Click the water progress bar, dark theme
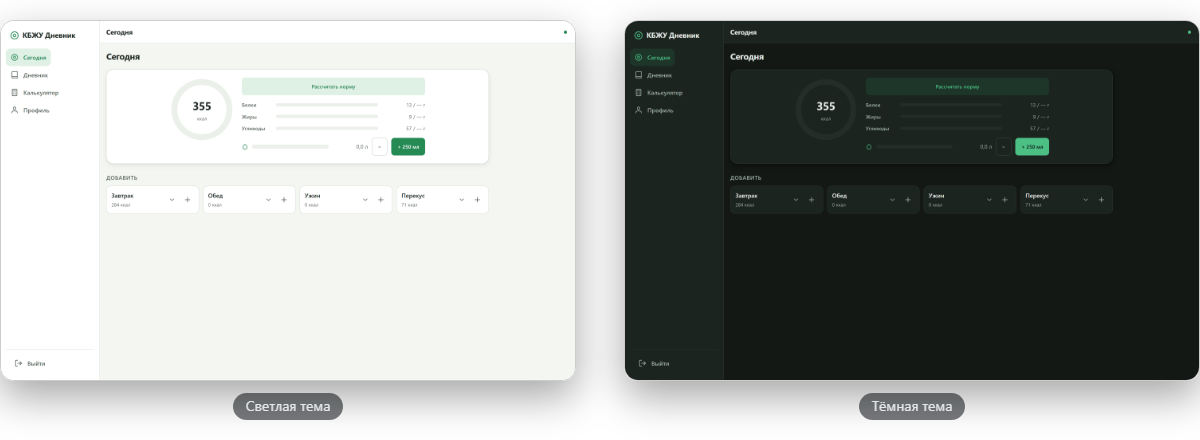The width and height of the screenshot is (1200, 440). tap(914, 147)
